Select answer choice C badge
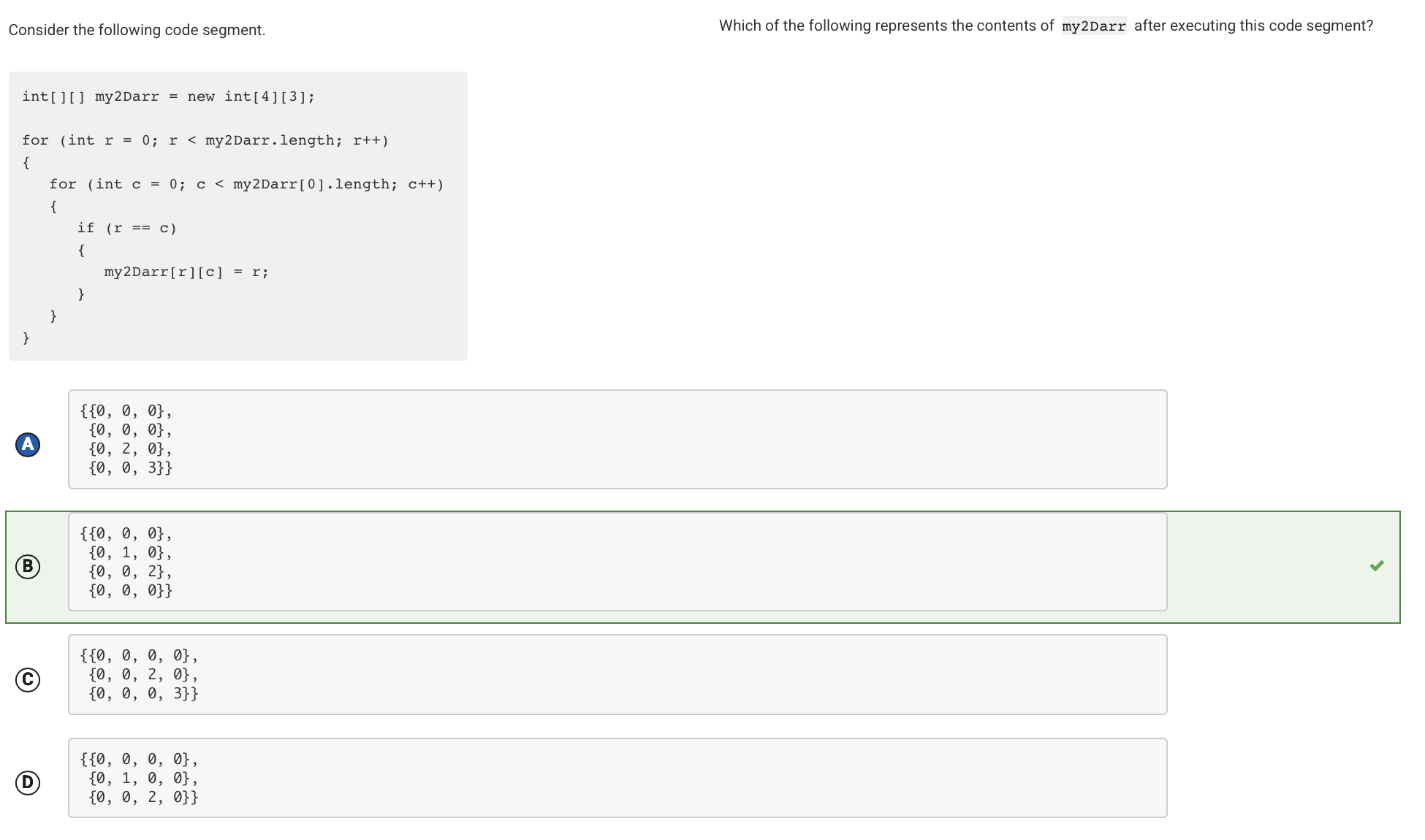 coord(27,679)
